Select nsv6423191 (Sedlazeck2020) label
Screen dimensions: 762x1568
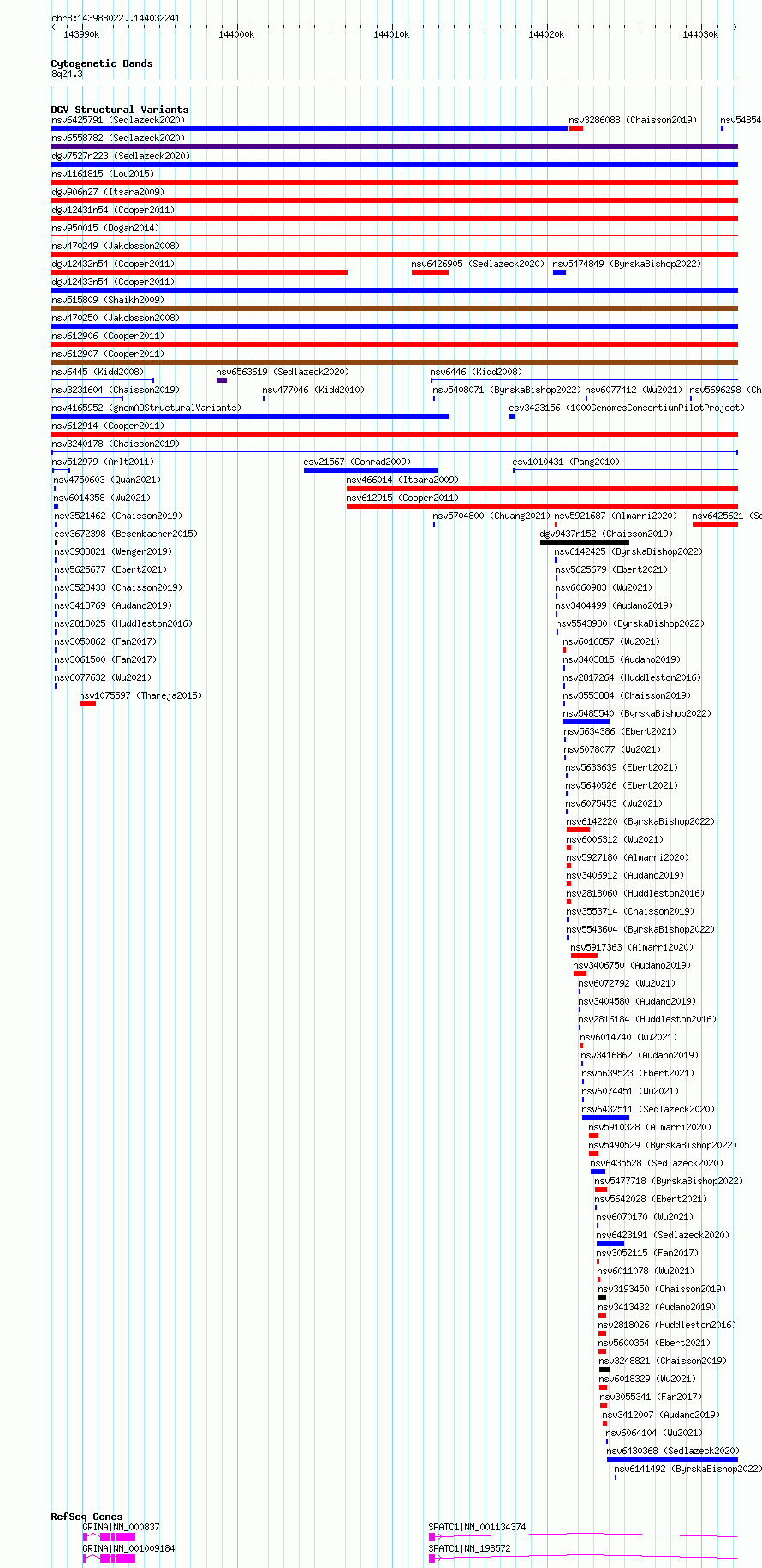[x=663, y=1235]
